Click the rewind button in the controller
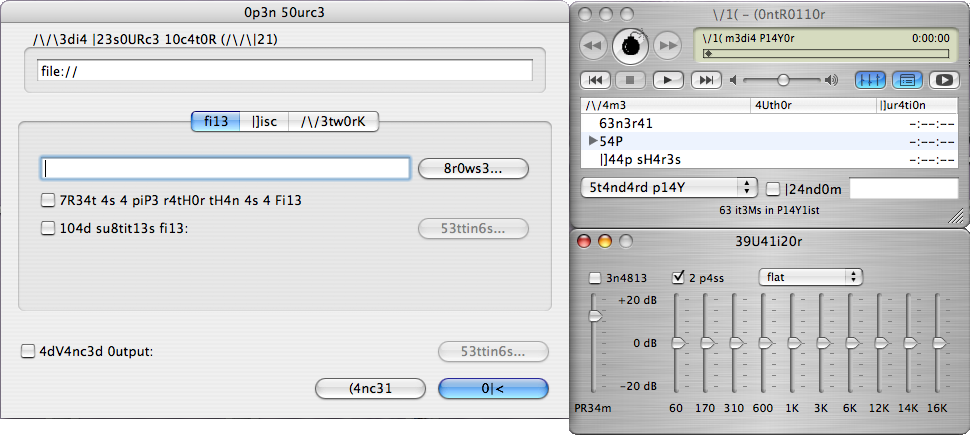Viewport: 970px width, 435px height. click(x=592, y=45)
